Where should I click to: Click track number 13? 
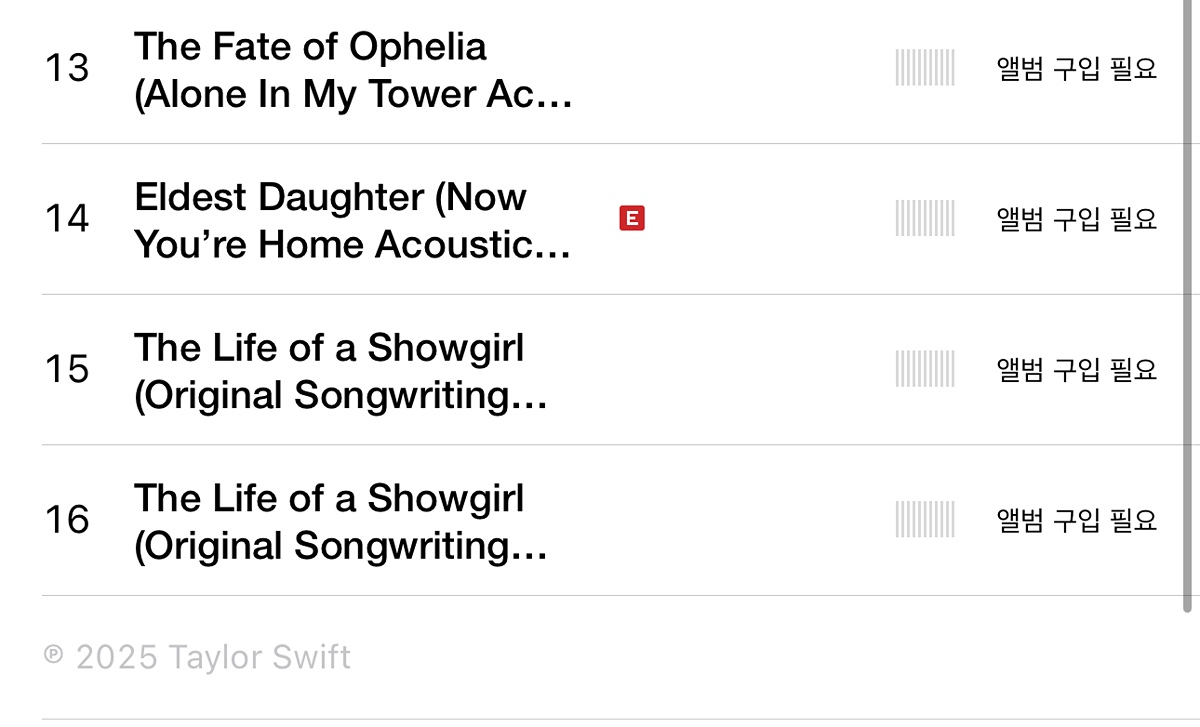coord(67,68)
